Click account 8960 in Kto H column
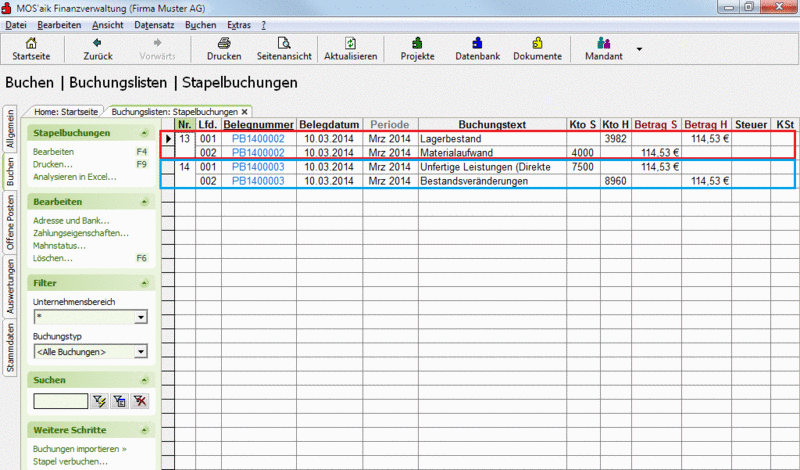 point(615,181)
